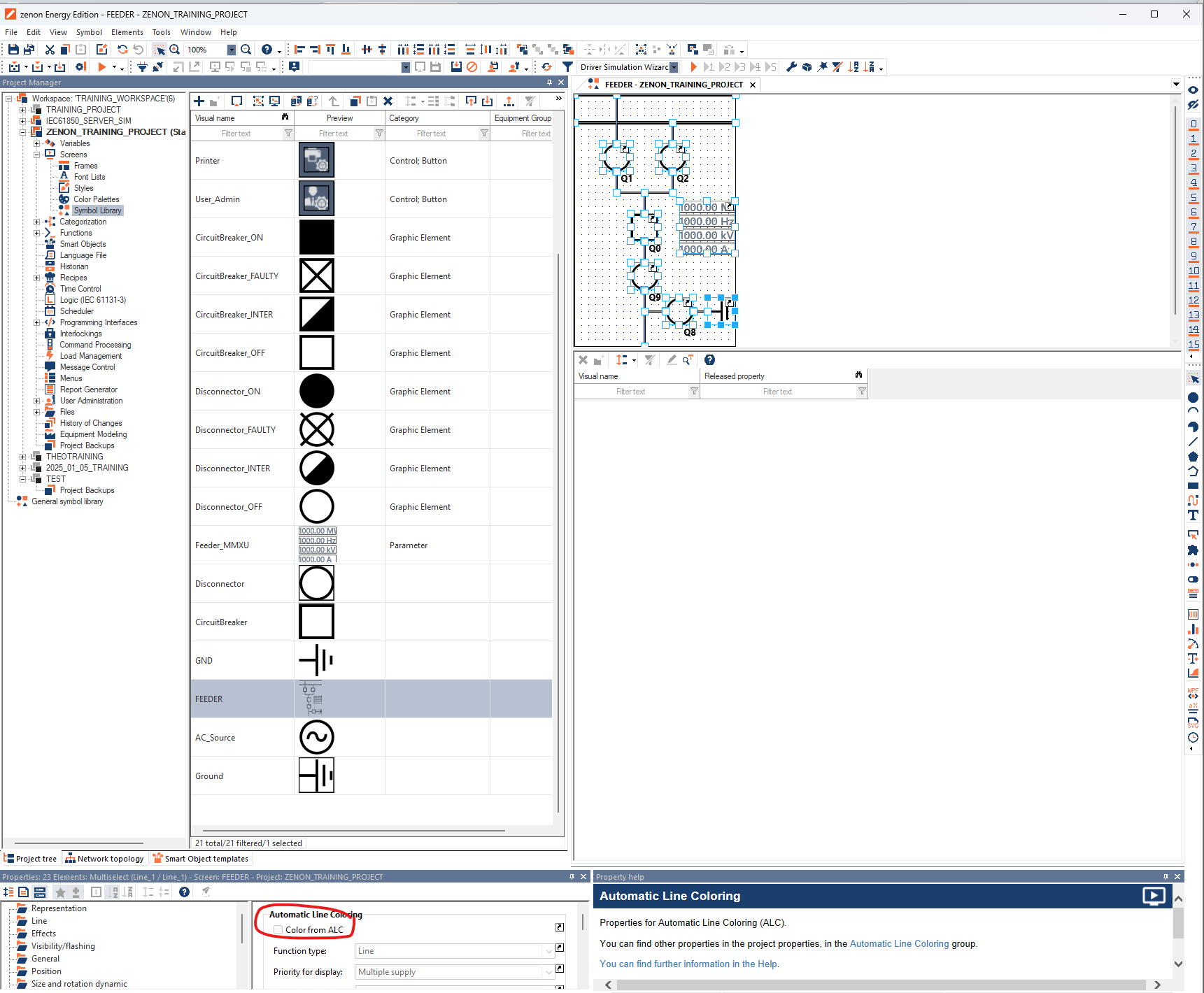Viewport: 1204px width, 993px height.
Task: Select the static text T tool in the right sidebar
Action: 1194,515
